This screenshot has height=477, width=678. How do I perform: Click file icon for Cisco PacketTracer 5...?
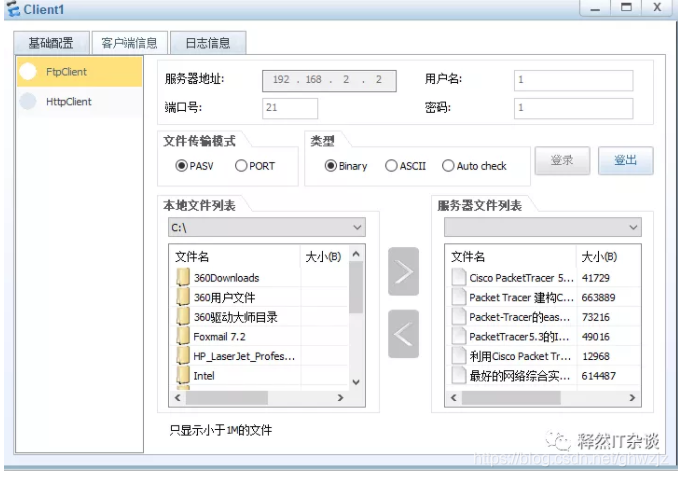[x=458, y=277]
